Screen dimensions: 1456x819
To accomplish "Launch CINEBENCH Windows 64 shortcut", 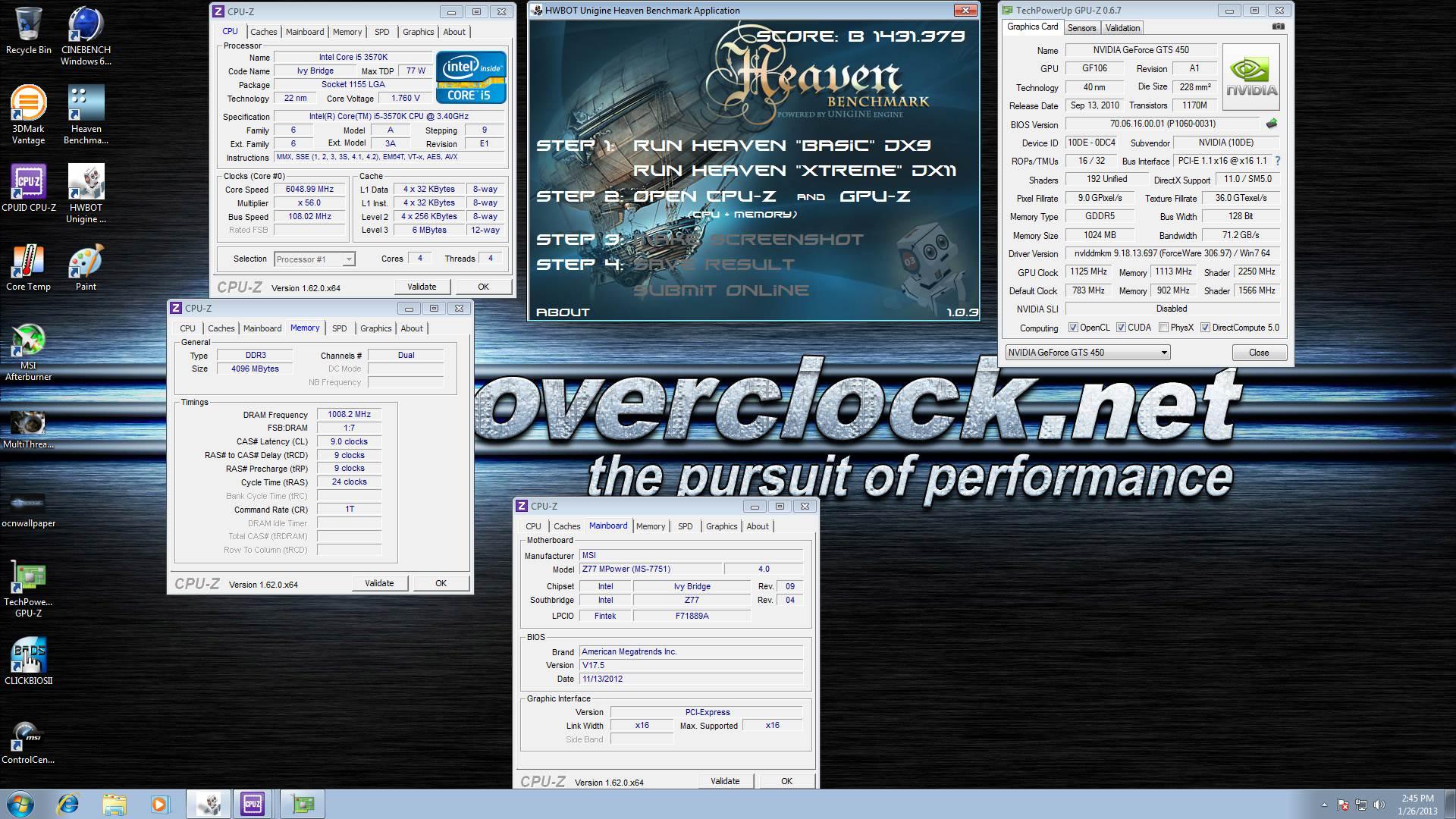I will point(86,36).
